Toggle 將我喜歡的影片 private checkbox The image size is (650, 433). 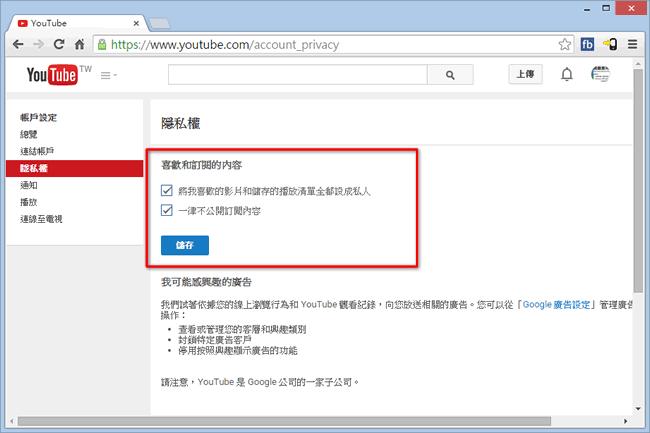pos(167,190)
